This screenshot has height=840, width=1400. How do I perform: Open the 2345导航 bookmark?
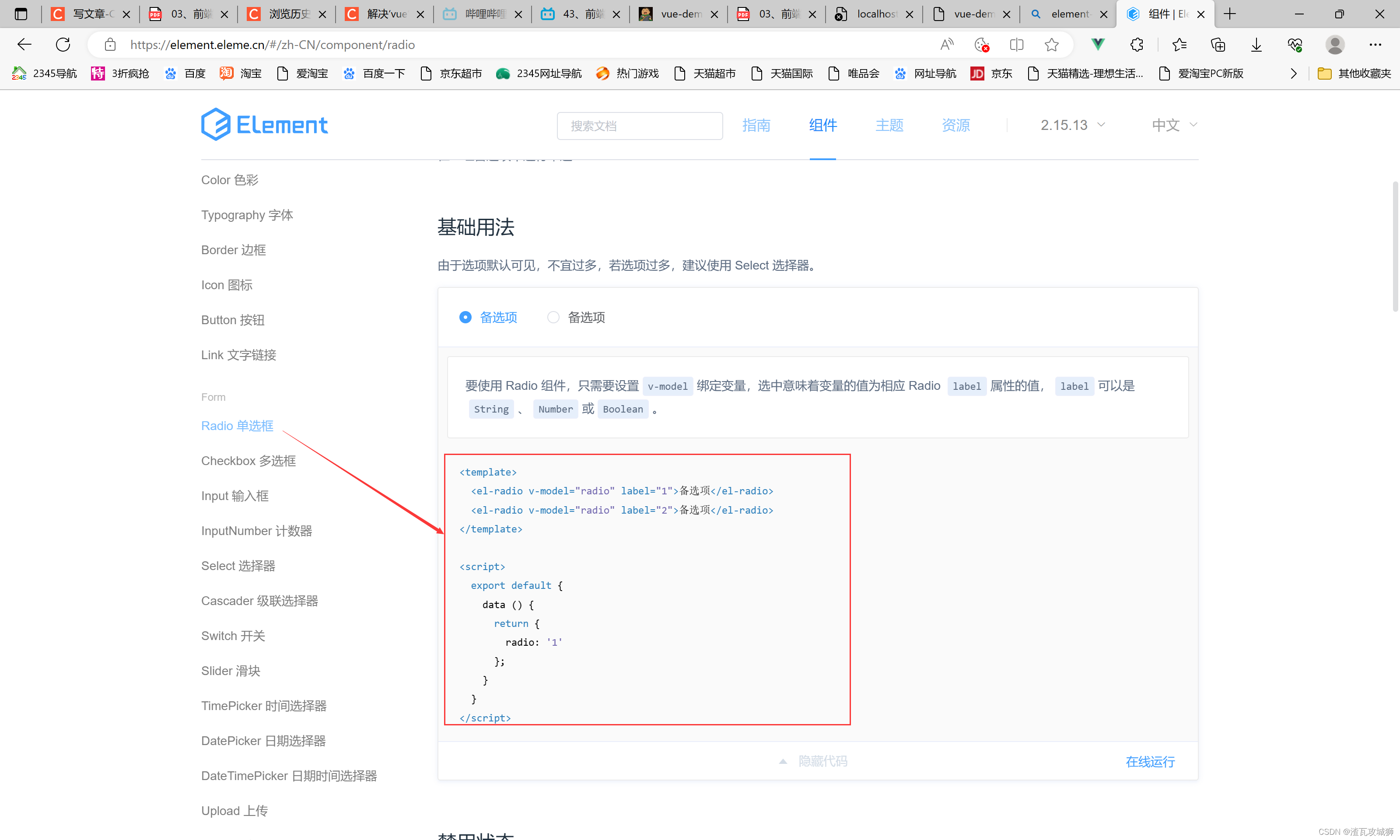click(44, 73)
